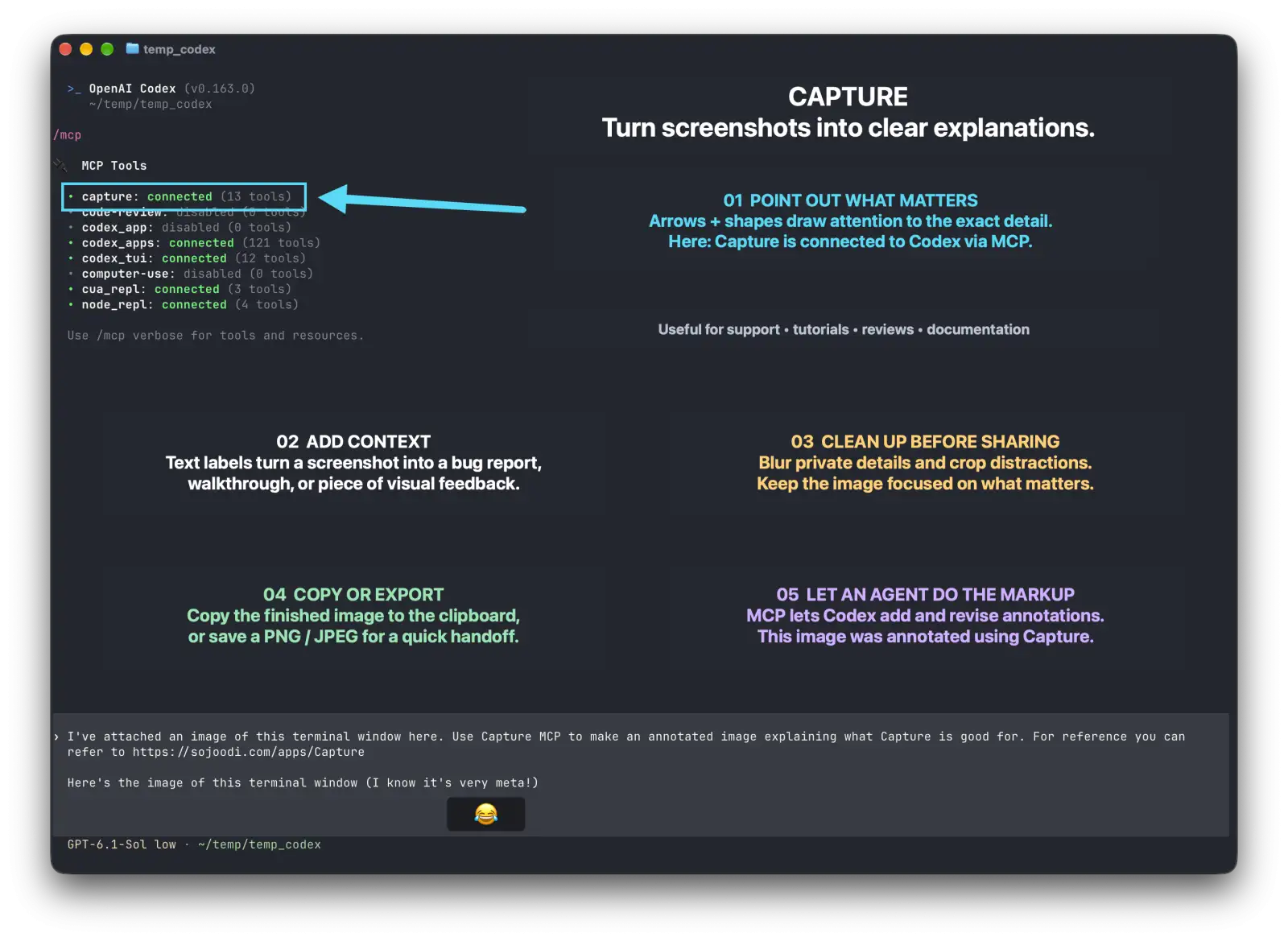The height and width of the screenshot is (941, 1288).
Task: Click the temp_codex folder icon in title bar
Action: tap(132, 49)
